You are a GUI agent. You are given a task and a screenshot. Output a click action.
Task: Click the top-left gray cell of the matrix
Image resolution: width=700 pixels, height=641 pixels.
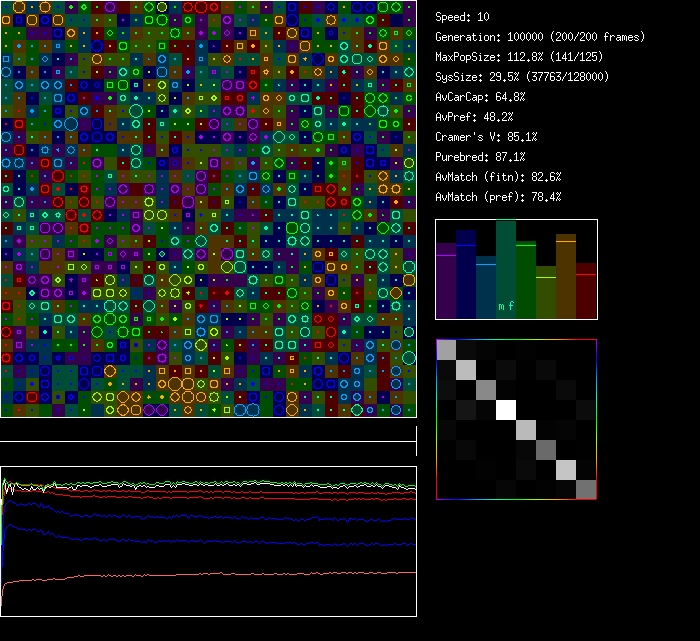tap(446, 350)
